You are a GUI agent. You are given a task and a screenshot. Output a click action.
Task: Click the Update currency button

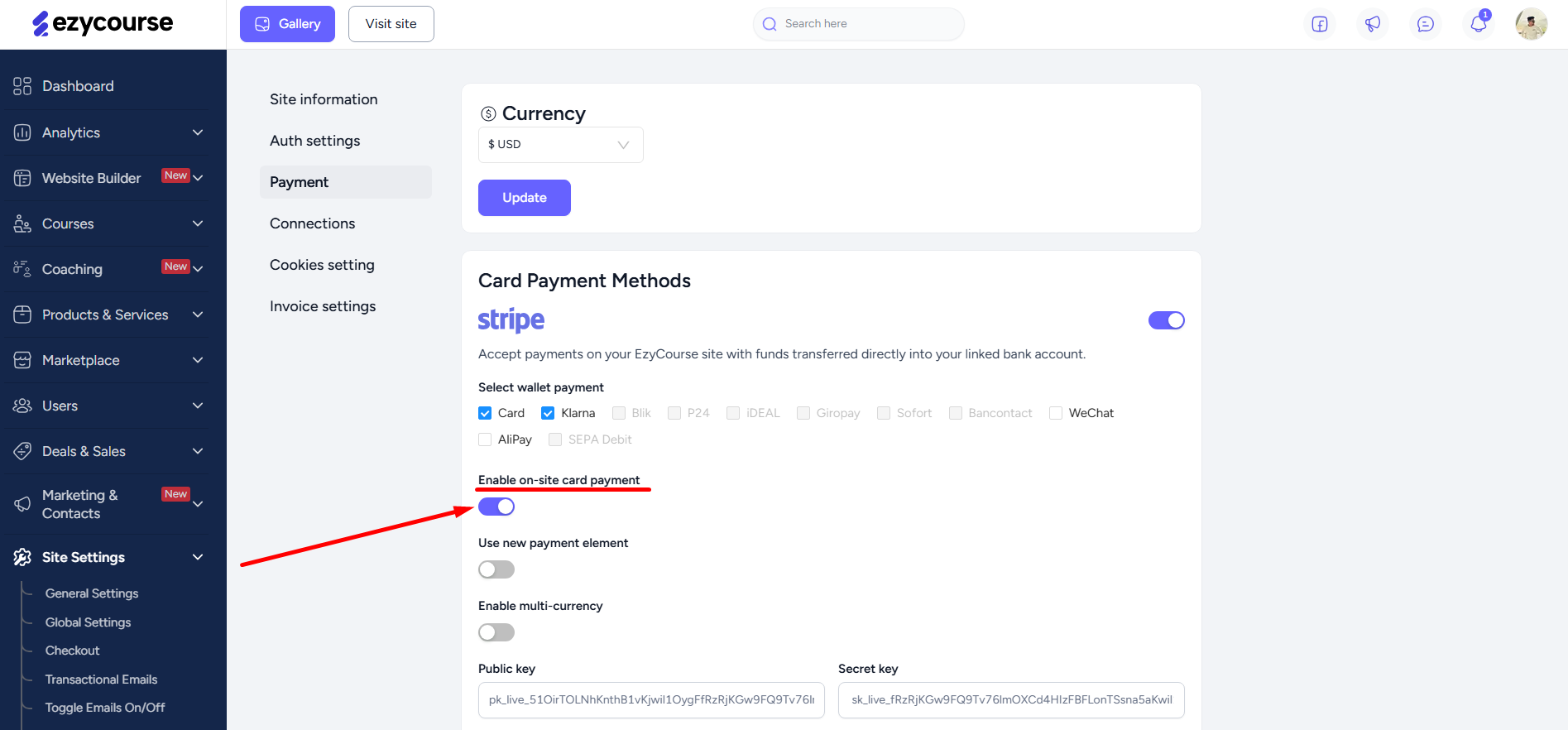525,198
